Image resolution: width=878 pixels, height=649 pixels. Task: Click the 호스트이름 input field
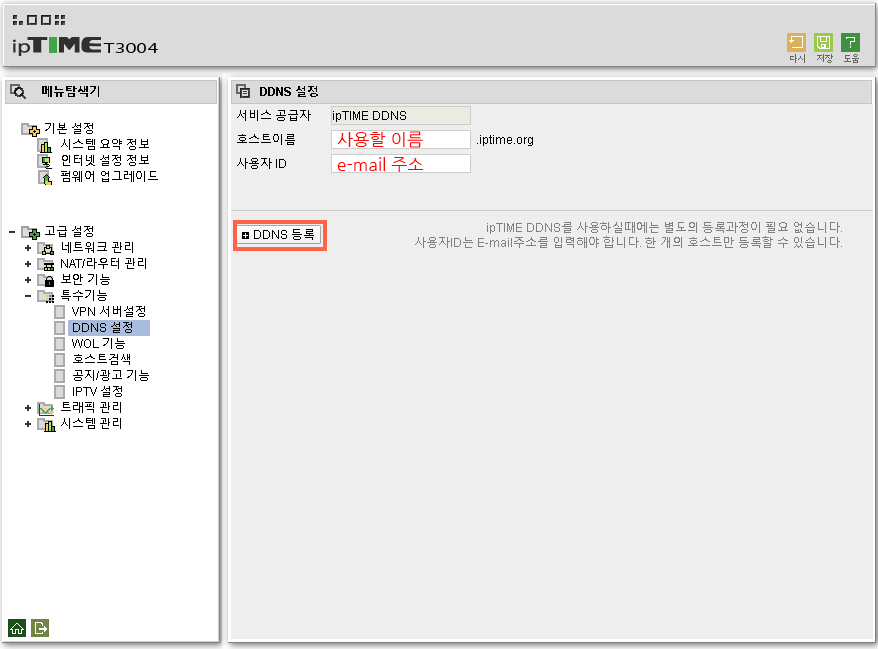click(401, 139)
